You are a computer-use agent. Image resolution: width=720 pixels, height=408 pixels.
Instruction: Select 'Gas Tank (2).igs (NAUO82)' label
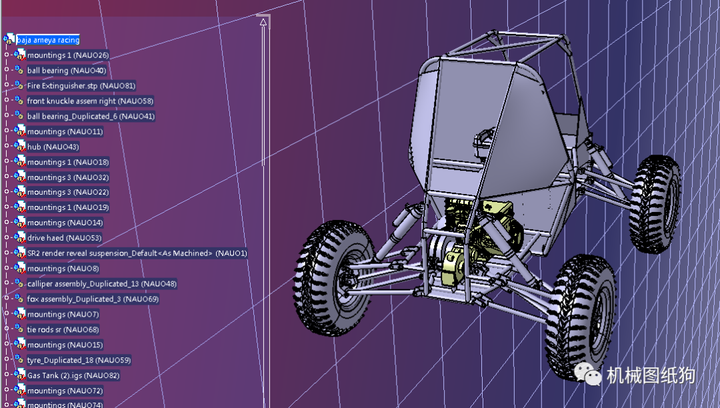point(73,375)
